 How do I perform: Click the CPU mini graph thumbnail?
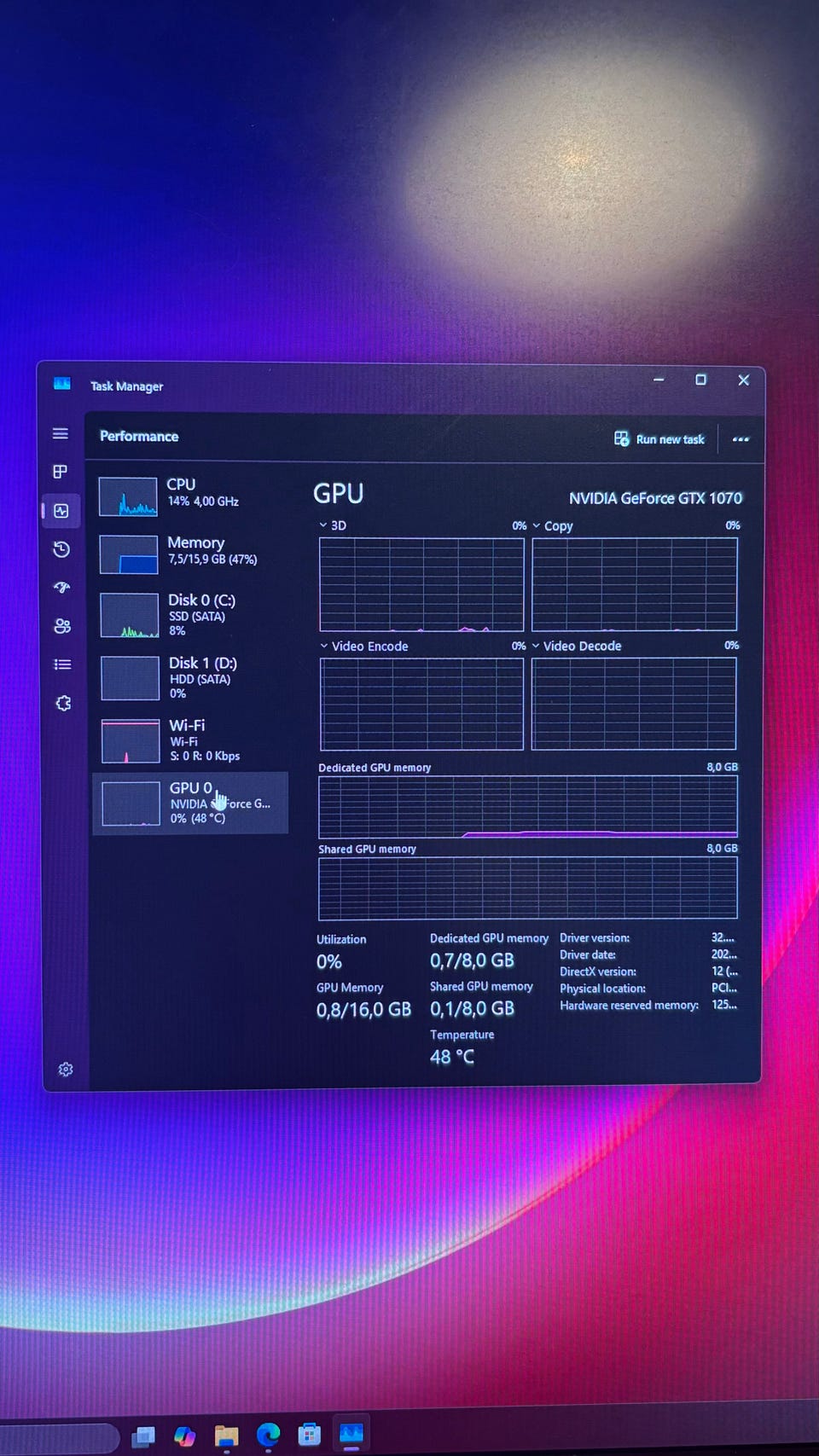128,496
